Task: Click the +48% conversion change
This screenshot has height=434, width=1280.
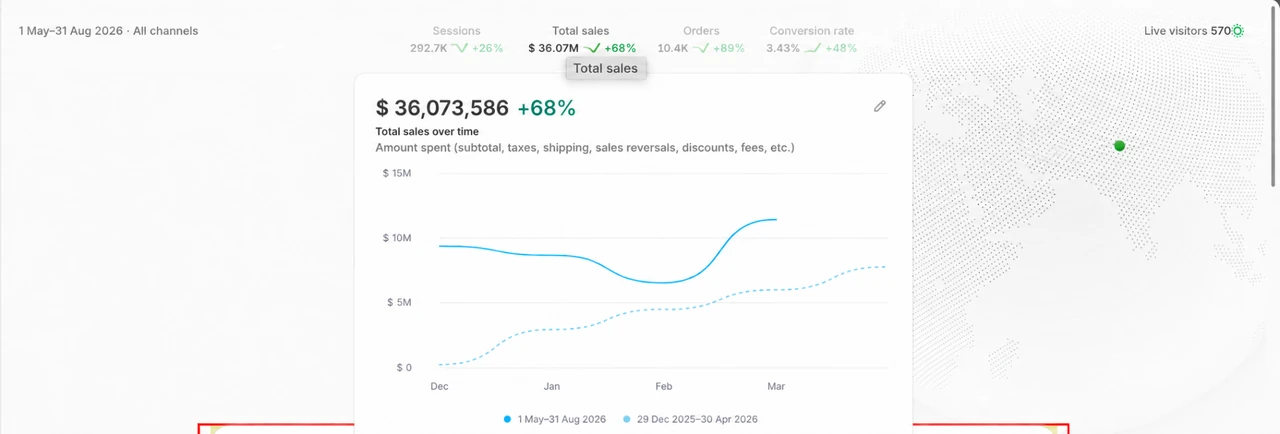Action: pyautogui.click(x=841, y=48)
